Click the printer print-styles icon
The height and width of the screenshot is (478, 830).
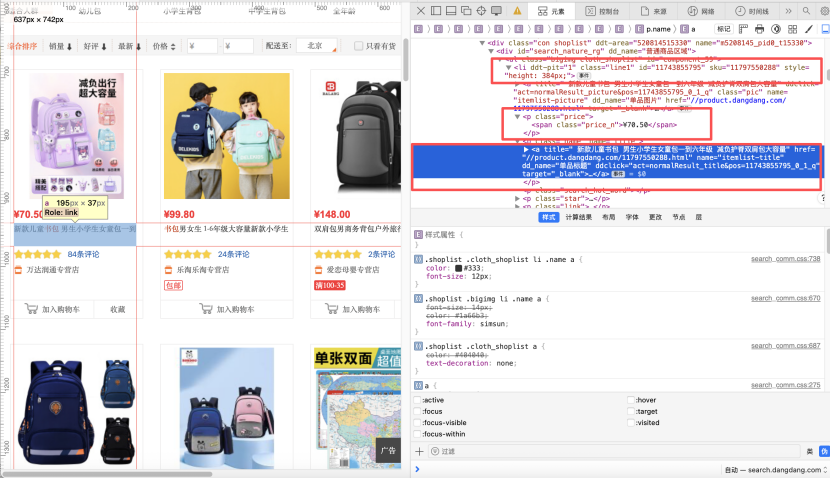coord(760,29)
